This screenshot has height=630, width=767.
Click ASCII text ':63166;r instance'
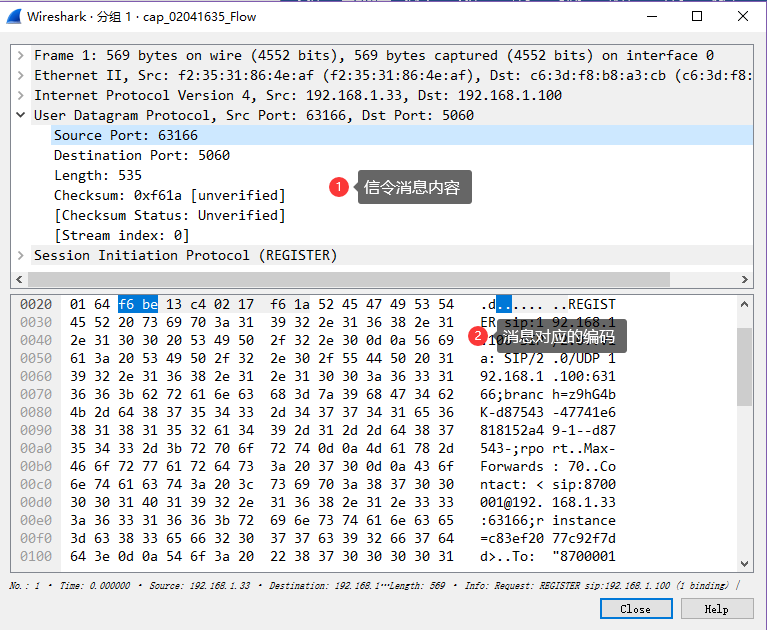[548, 520]
